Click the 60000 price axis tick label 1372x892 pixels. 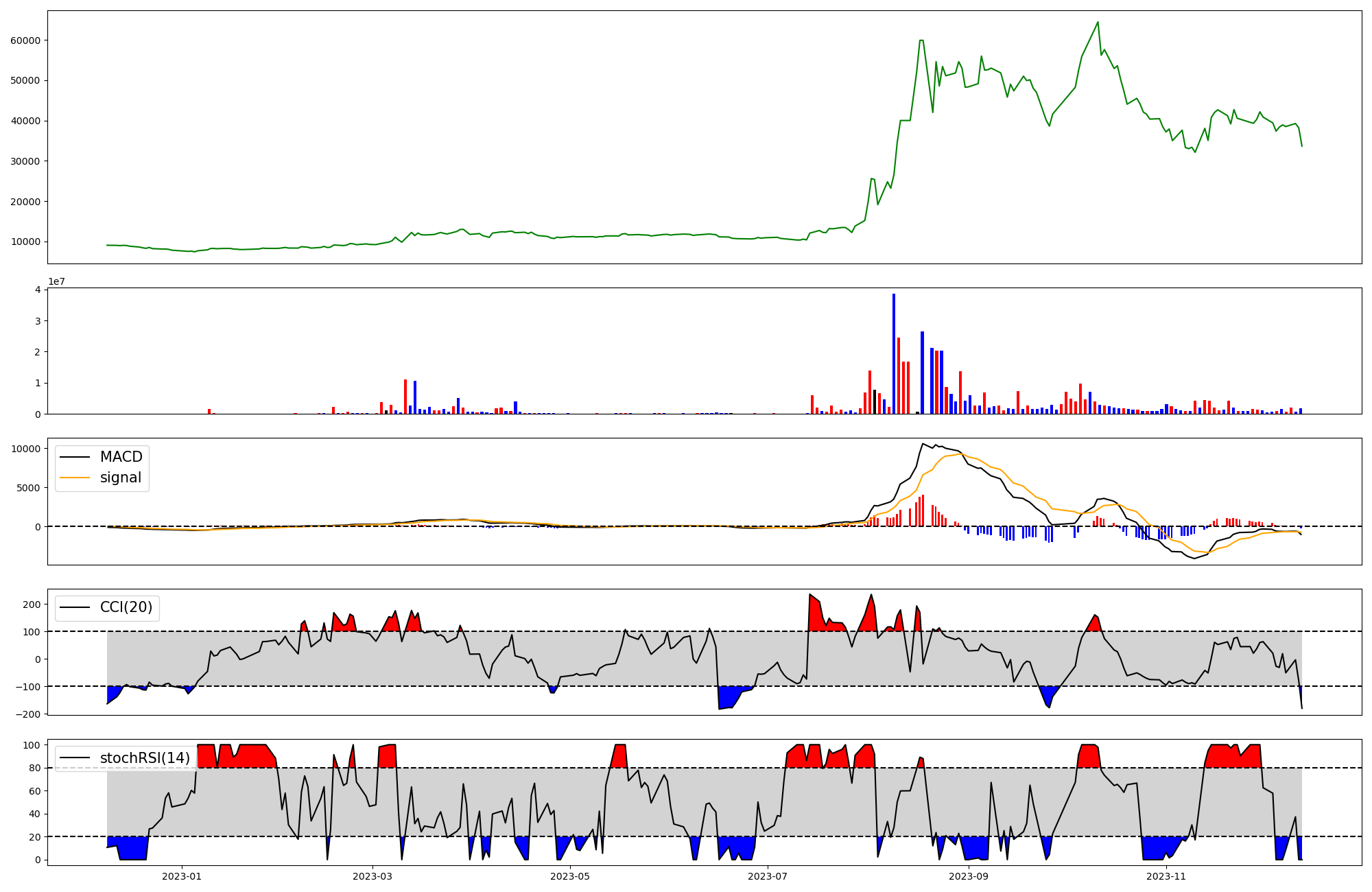(x=25, y=40)
